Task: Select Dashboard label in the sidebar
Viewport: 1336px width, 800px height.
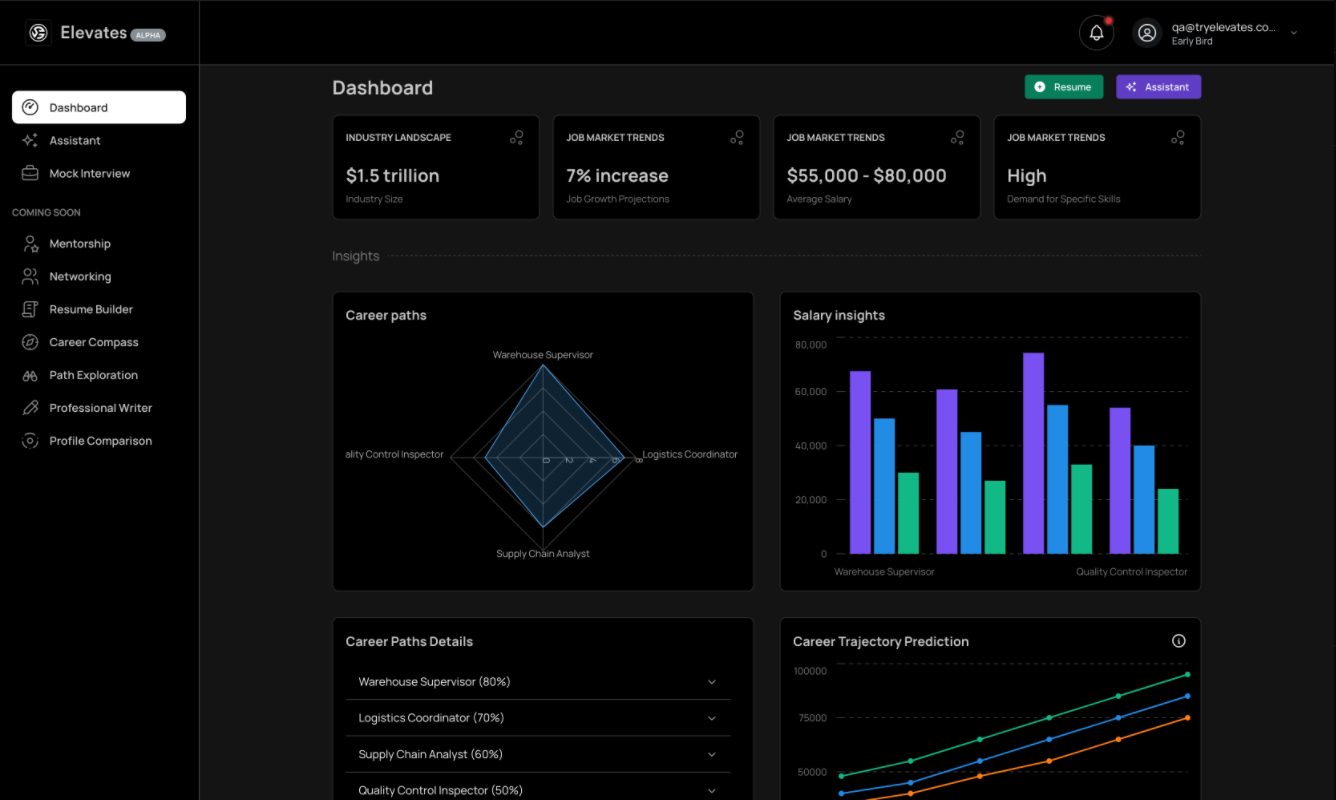Action: pyautogui.click(x=78, y=108)
